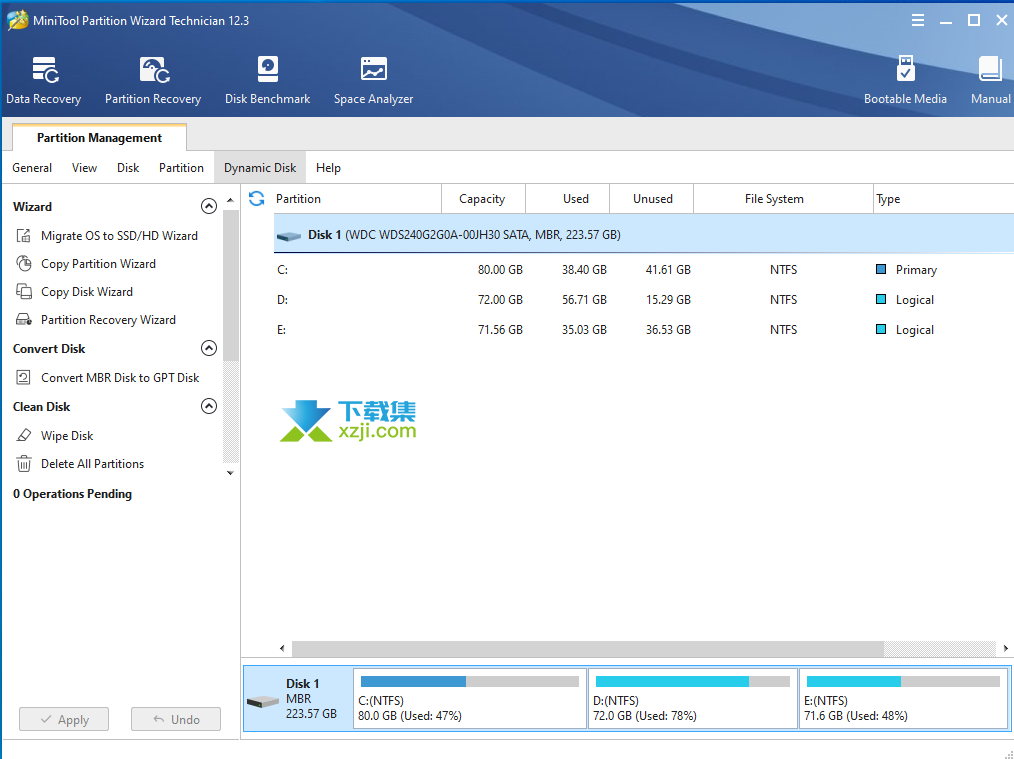Click the Convert MBR Disk to GPT icon
Screen dimensions: 1014x759
click(x=24, y=378)
